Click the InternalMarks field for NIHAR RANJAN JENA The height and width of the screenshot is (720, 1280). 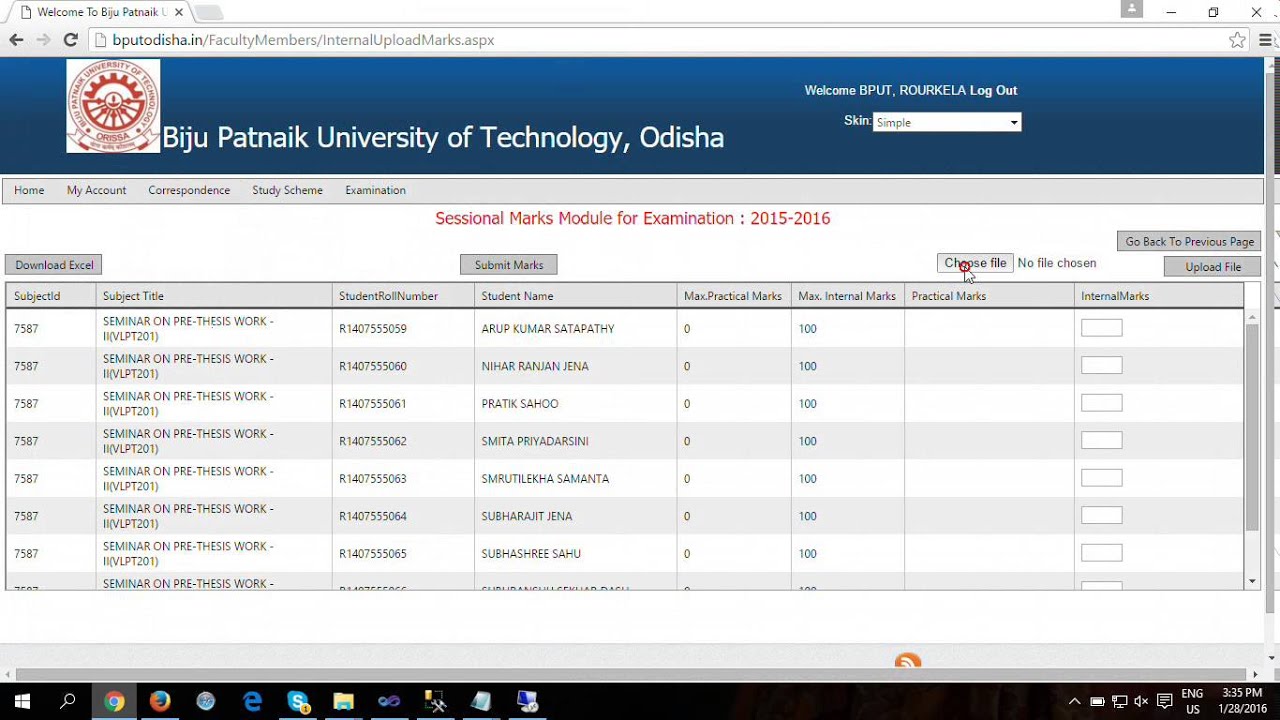1101,366
